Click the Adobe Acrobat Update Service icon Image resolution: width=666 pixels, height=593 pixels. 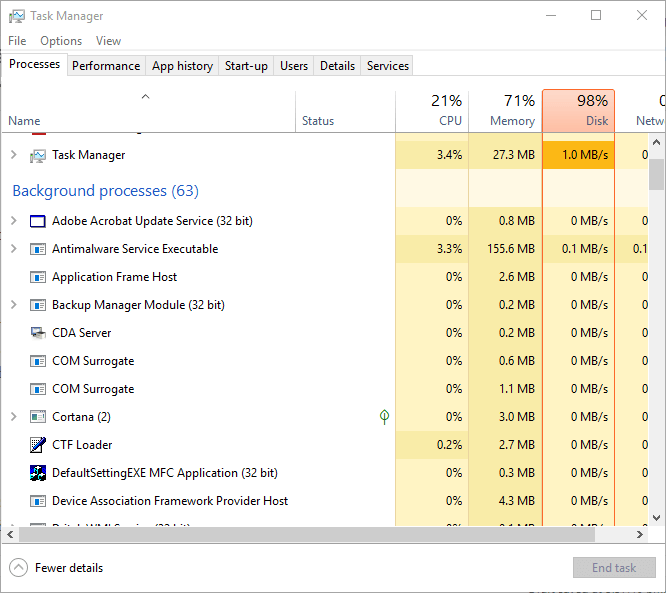click(x=37, y=221)
